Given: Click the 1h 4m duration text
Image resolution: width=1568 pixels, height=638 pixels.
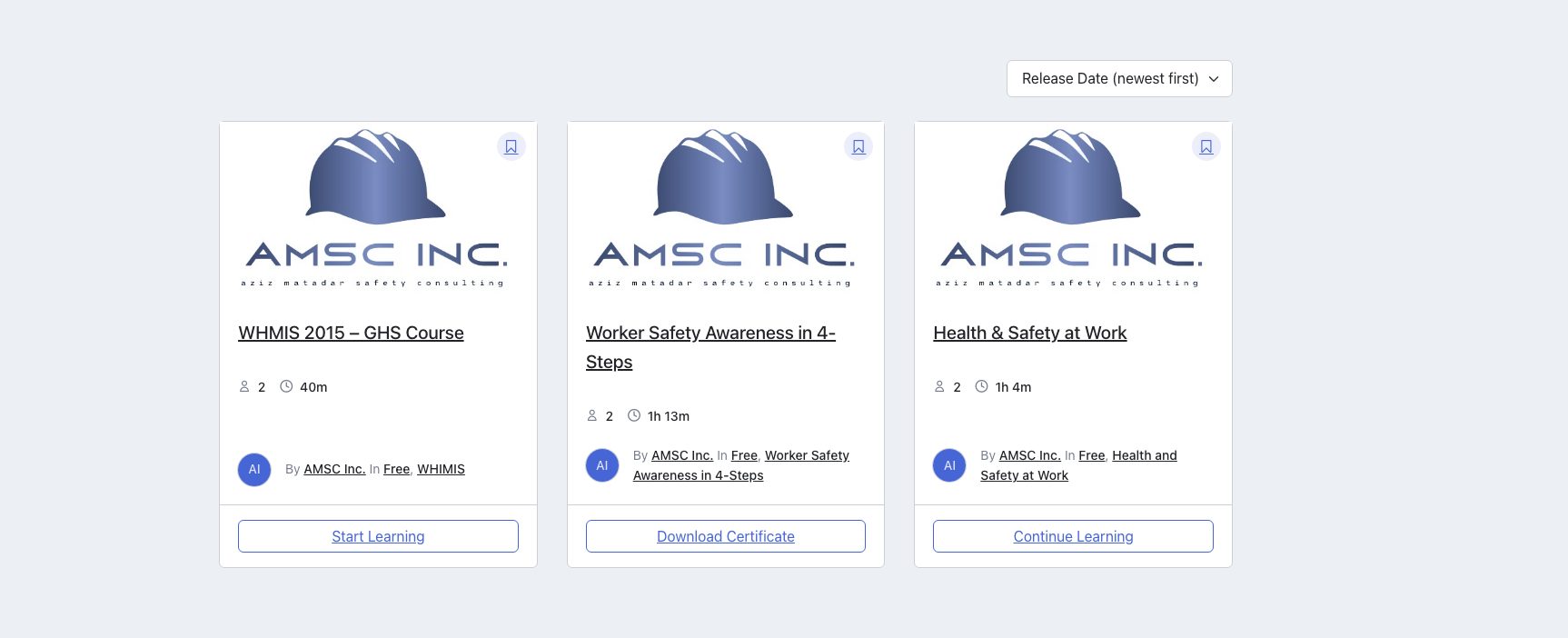Looking at the screenshot, I should pyautogui.click(x=1013, y=387).
